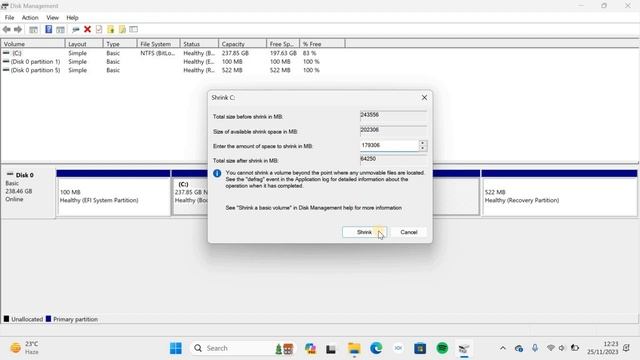Image resolution: width=640 pixels, height=360 pixels.
Task: Open Copilot from the taskbar
Action: (310, 348)
